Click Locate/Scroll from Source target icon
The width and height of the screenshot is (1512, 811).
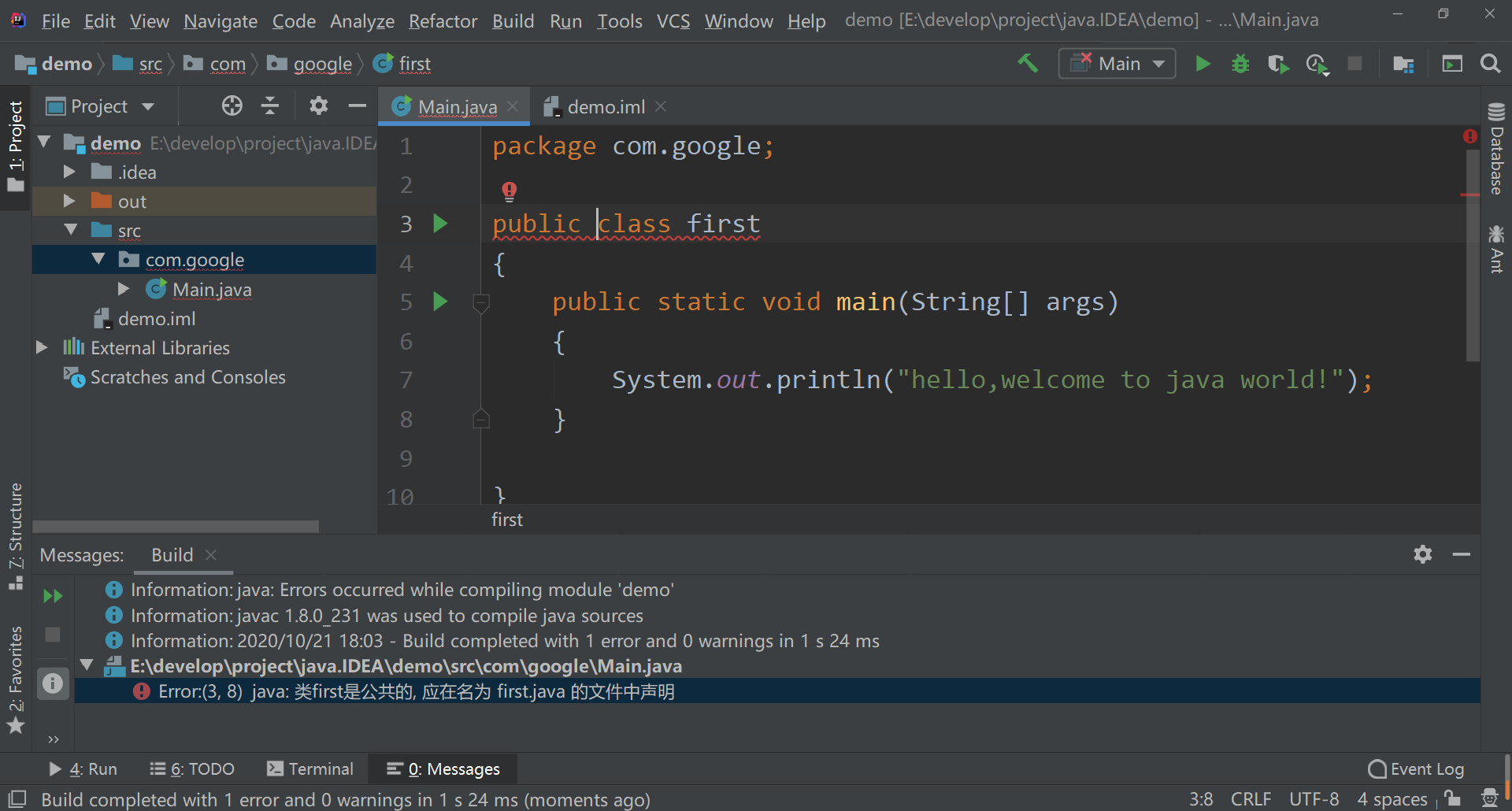[x=232, y=106]
